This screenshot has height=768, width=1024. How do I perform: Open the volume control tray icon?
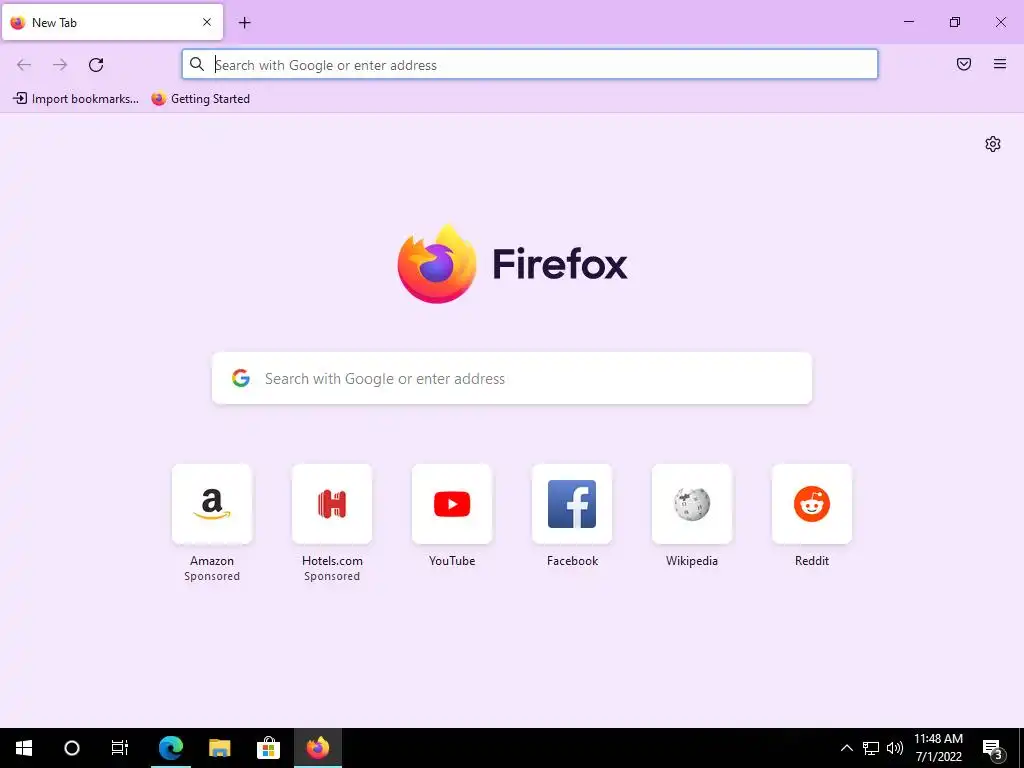click(x=895, y=748)
